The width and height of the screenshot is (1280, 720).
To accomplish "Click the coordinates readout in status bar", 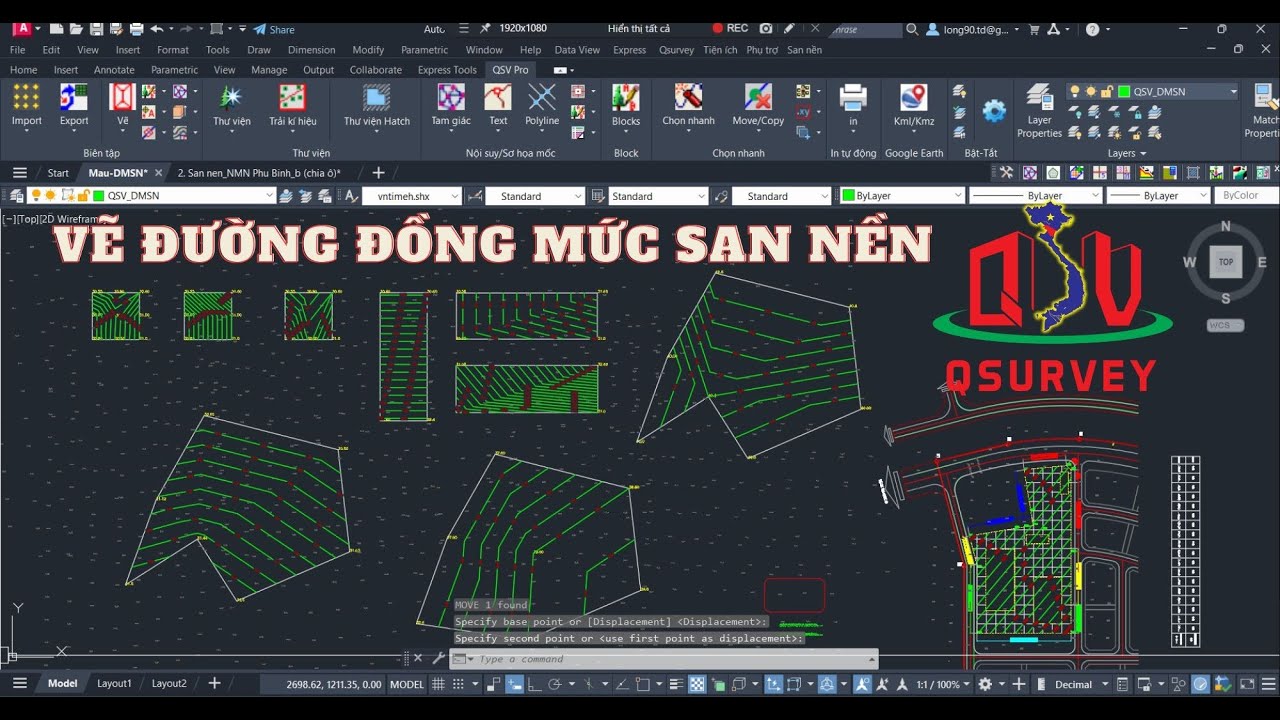I will tap(334, 684).
